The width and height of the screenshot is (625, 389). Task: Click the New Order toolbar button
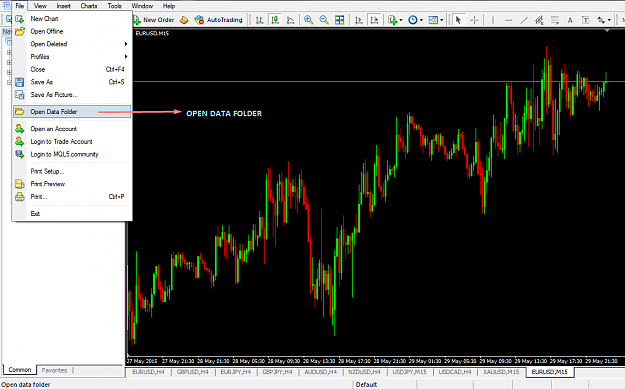pyautogui.click(x=153, y=20)
